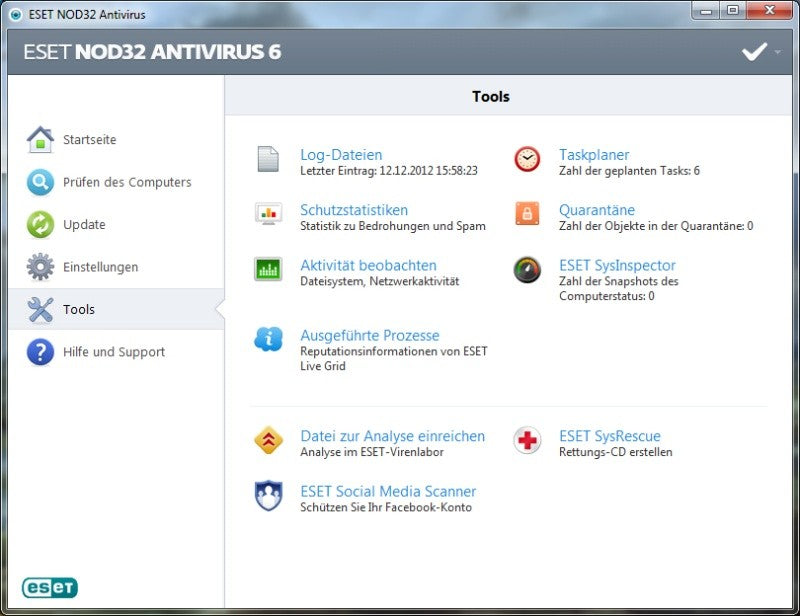Click the ESET SysInspector gauge icon

(527, 269)
